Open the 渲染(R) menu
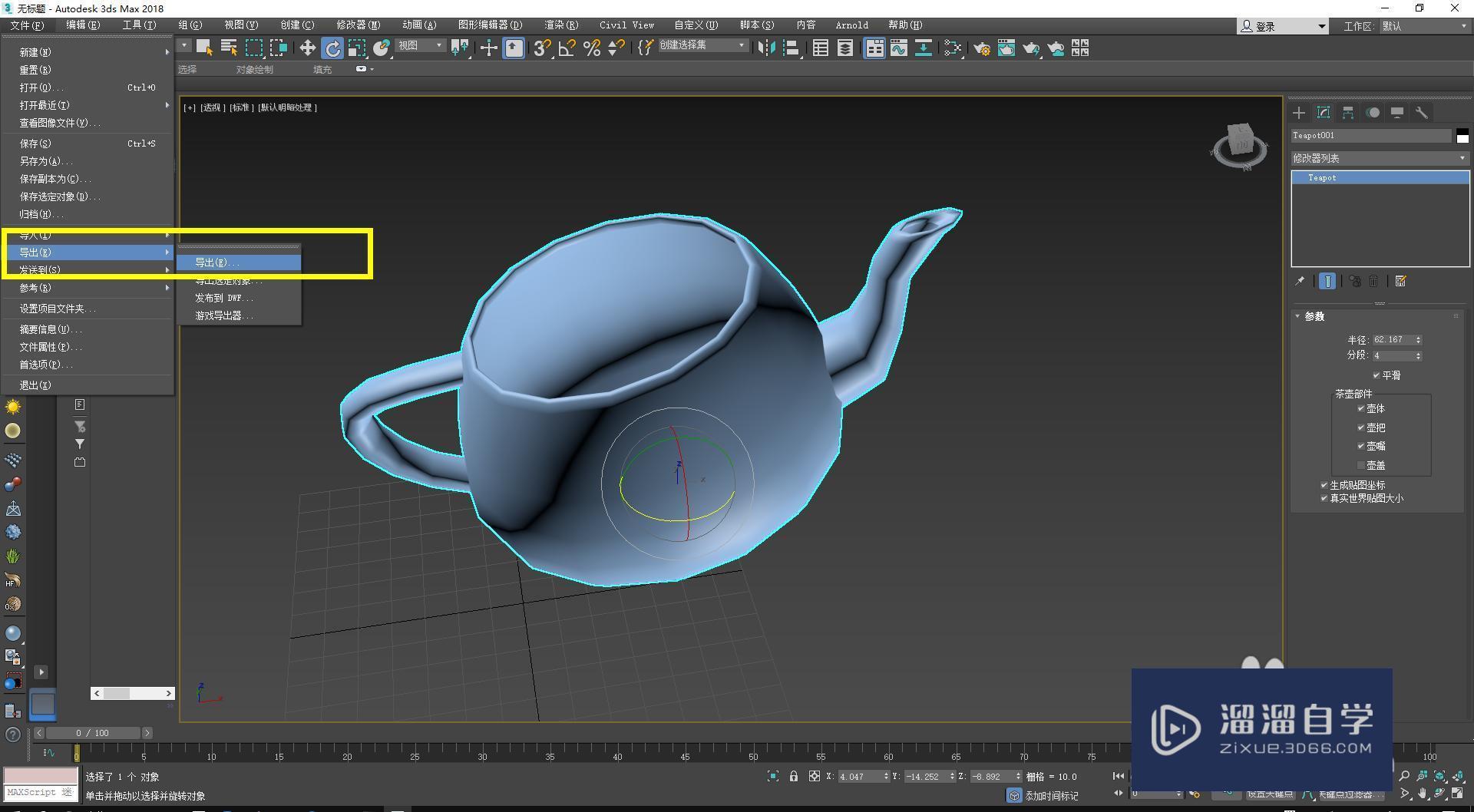Viewport: 1474px width, 812px height. tap(560, 25)
